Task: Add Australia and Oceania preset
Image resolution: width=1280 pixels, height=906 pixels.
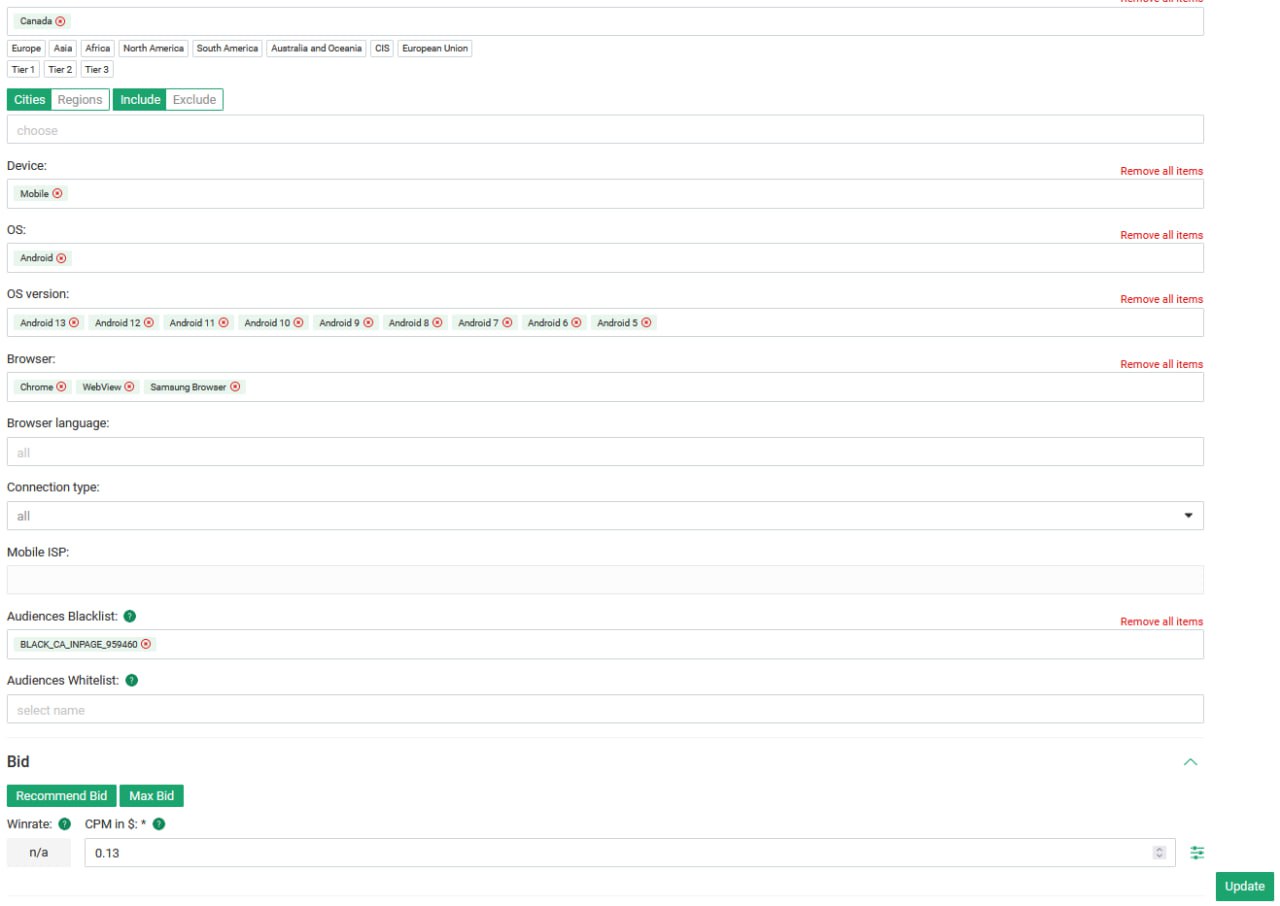Action: tap(317, 48)
